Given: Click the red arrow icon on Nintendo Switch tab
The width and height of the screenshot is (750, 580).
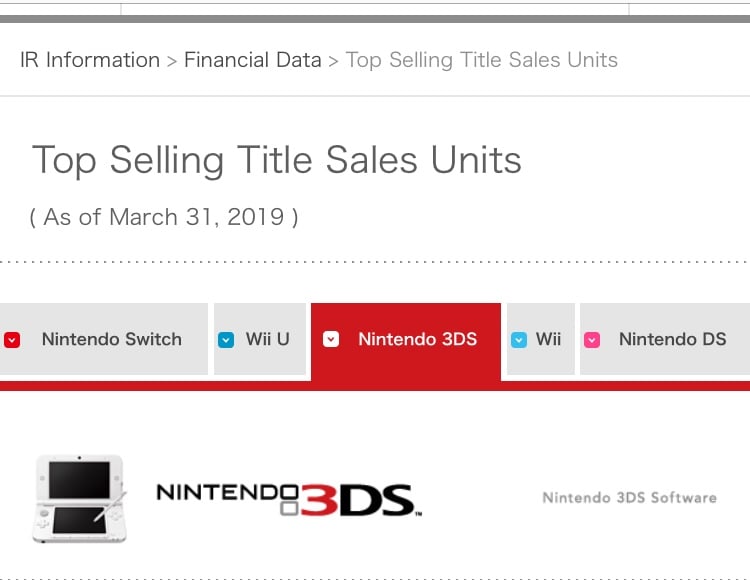Looking at the screenshot, I should click(12, 340).
